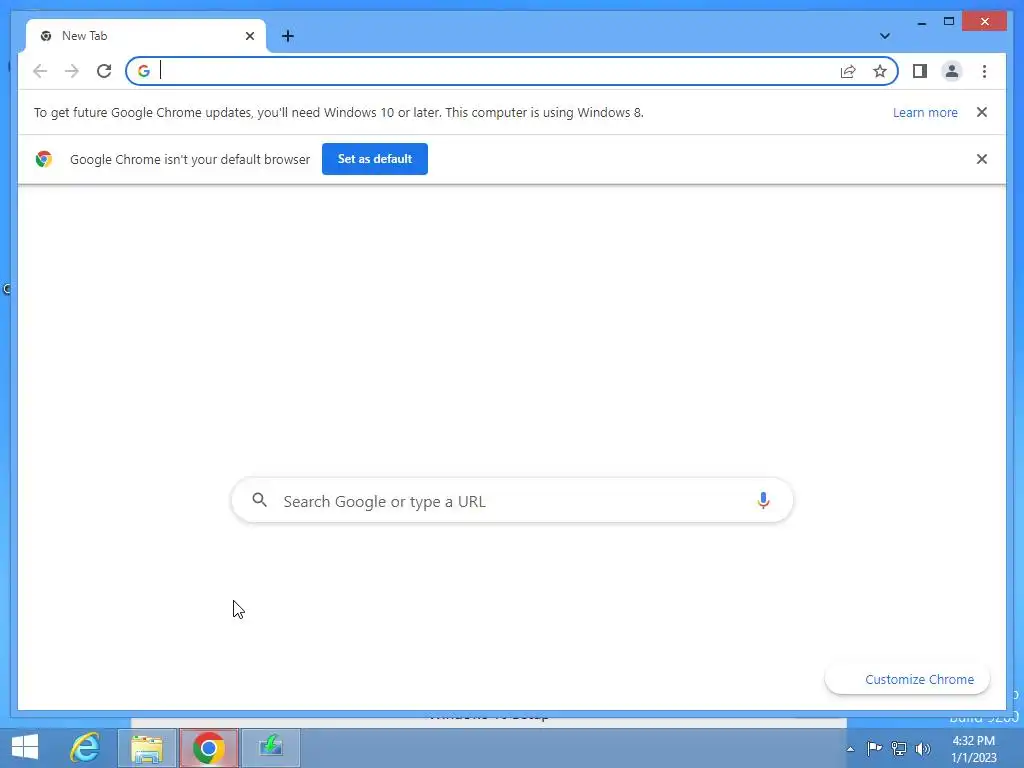Open the volume speaker tray icon
This screenshot has height=768, width=1024.
pos(922,748)
